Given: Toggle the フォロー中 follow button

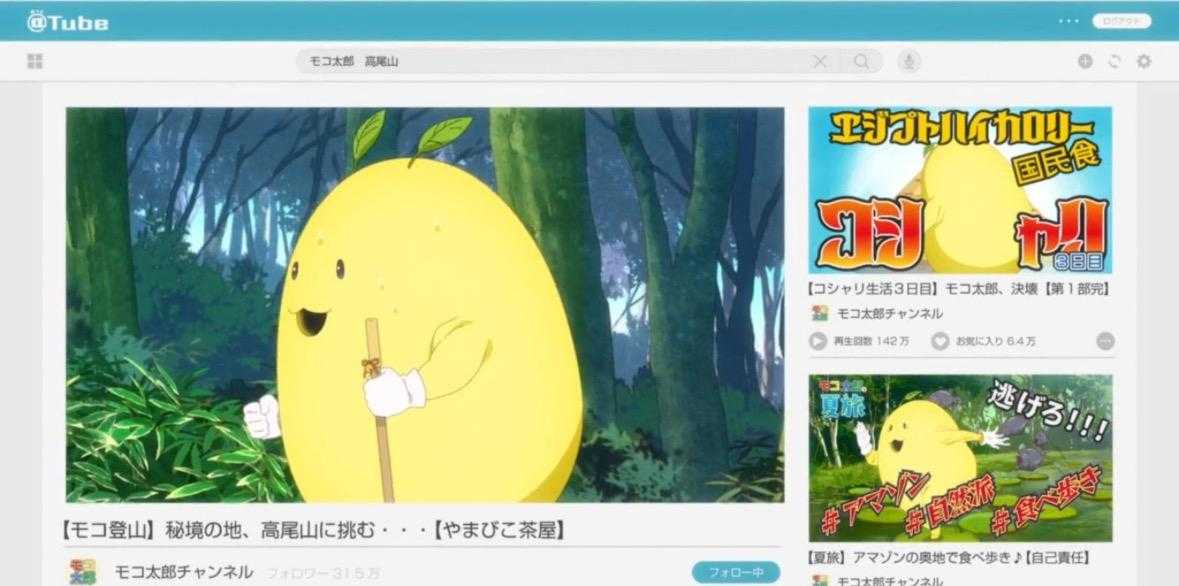Looking at the screenshot, I should point(735,573).
